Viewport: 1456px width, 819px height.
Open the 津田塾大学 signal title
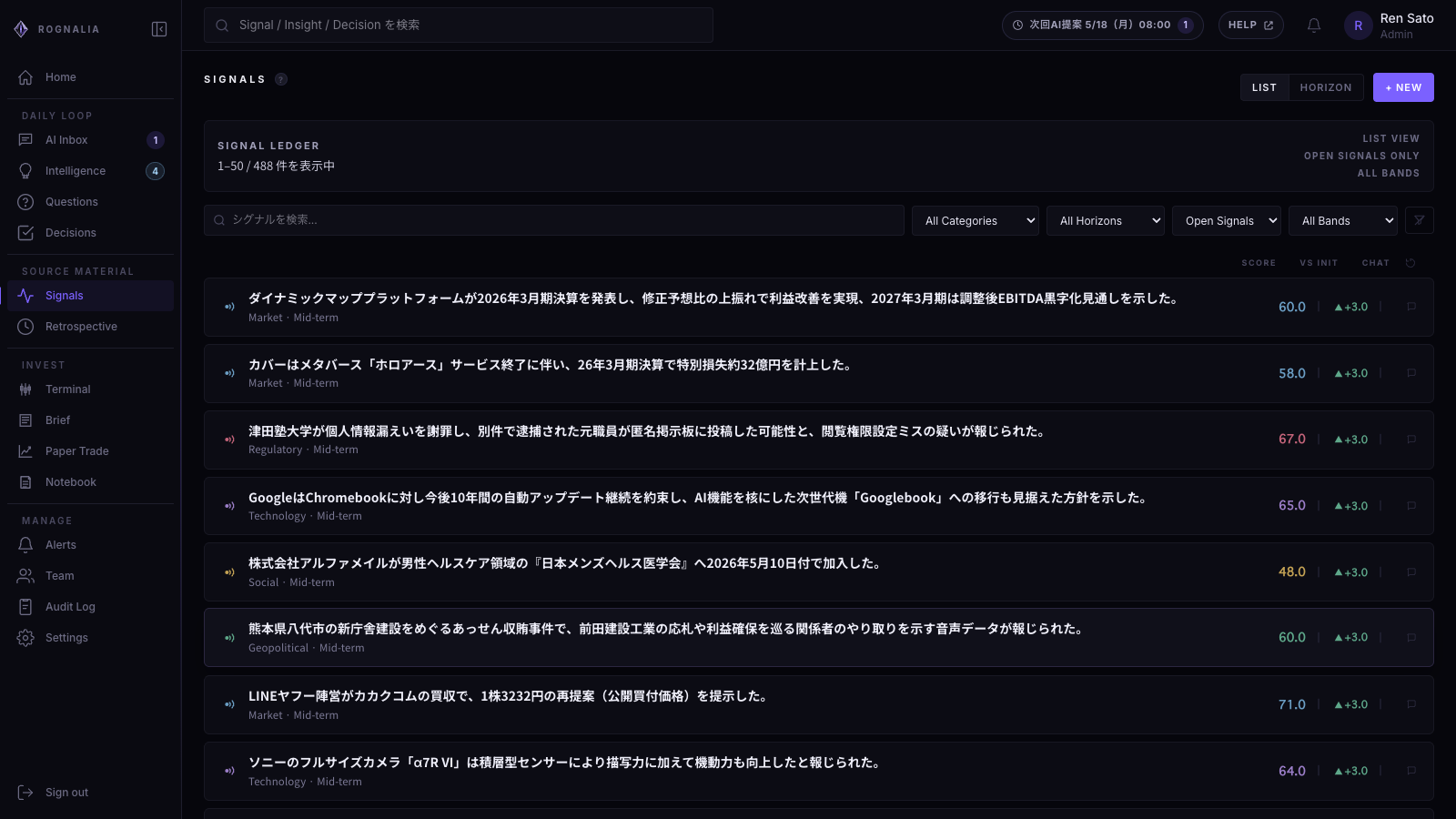648,431
